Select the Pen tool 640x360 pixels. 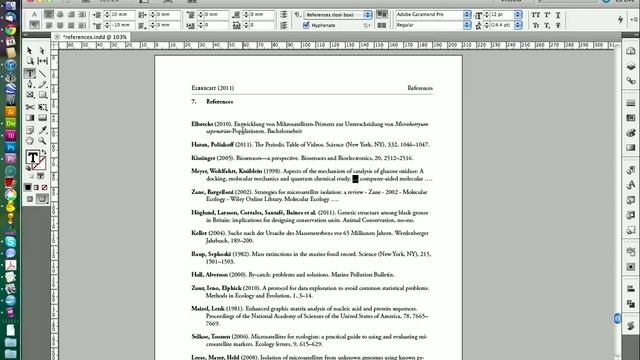30,84
